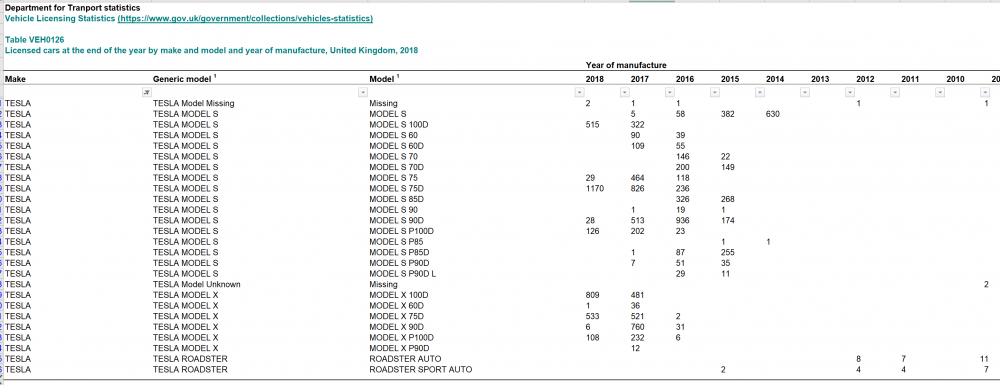Select the 2010 year header cell

pyautogui.click(x=955, y=79)
